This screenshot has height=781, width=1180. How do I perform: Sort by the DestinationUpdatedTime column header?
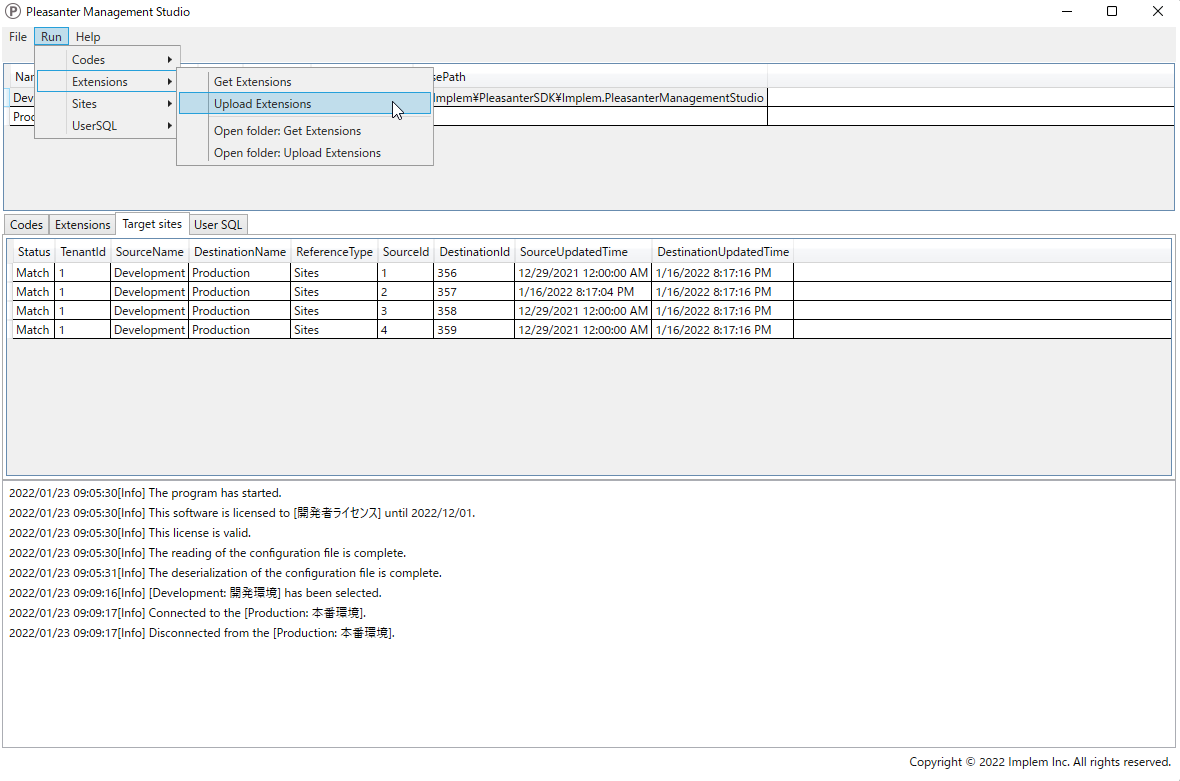click(723, 252)
